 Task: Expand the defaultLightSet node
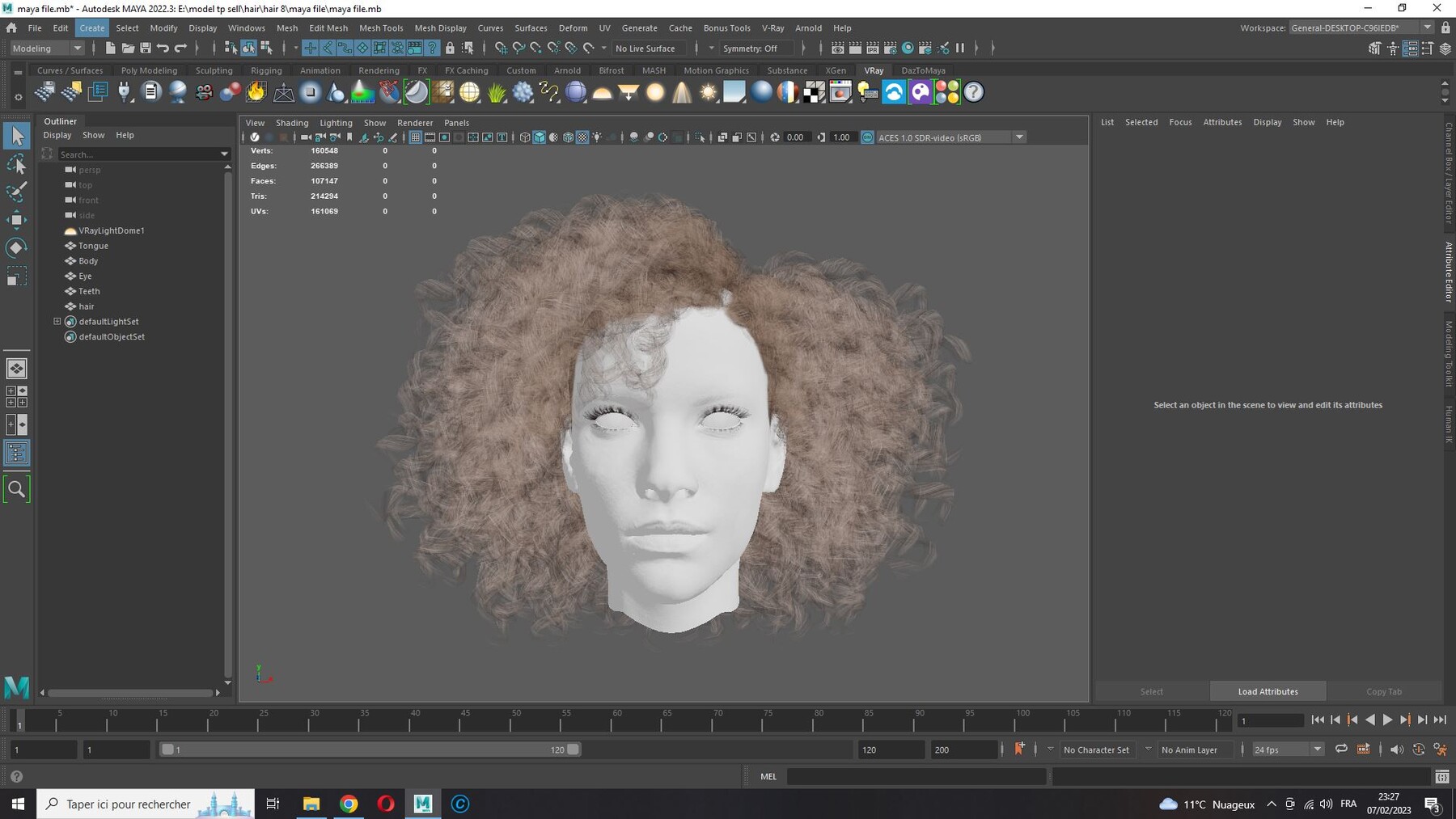(x=57, y=321)
